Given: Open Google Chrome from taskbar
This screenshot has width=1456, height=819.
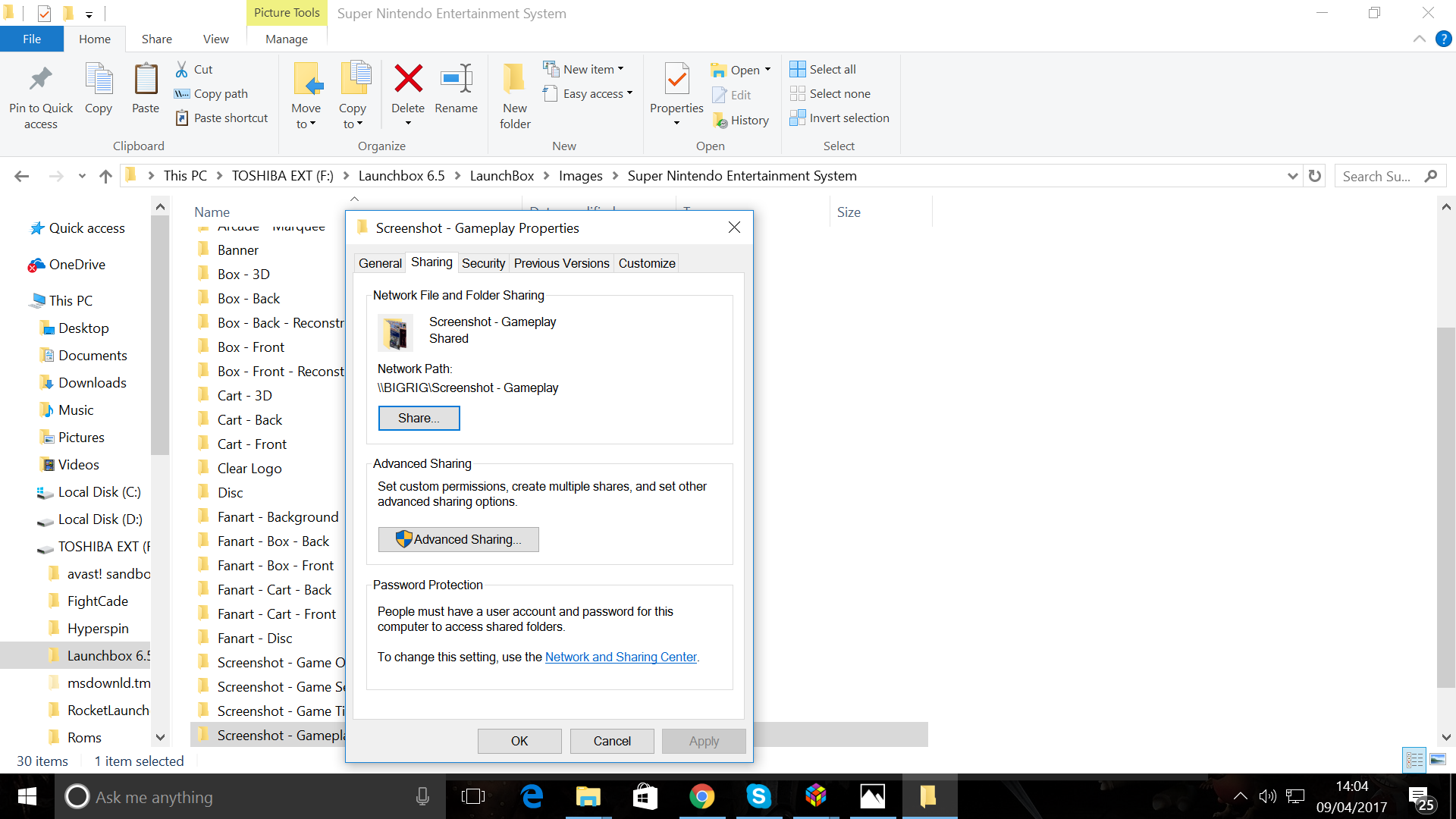Looking at the screenshot, I should tap(701, 796).
